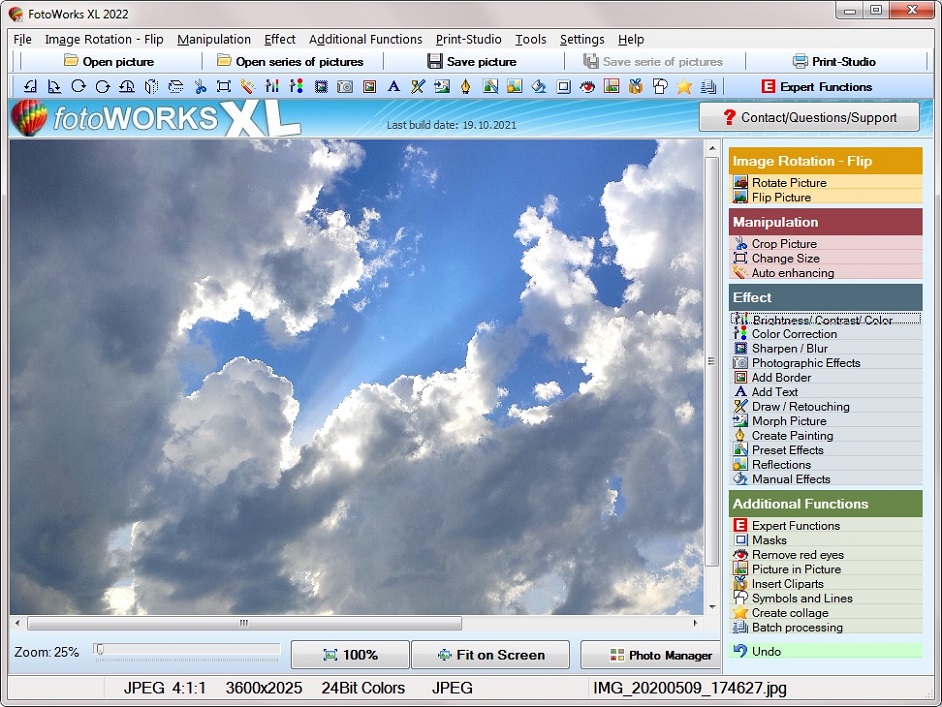Screen dimensions: 942x707
Task: Click the Add Text 'A' toolbar icon
Action: click(x=393, y=87)
